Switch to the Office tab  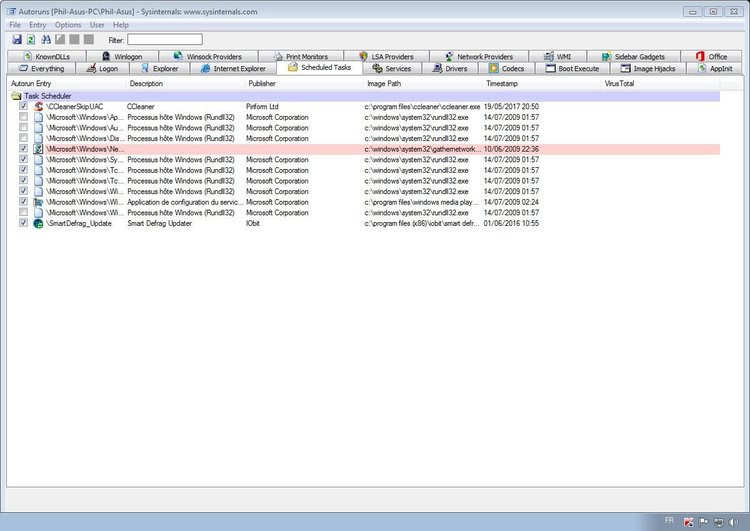pos(712,56)
